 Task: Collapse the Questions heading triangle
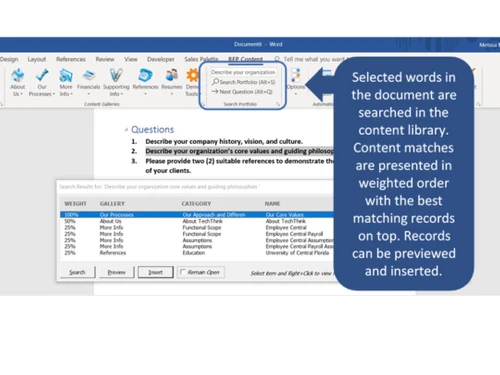tap(126, 130)
